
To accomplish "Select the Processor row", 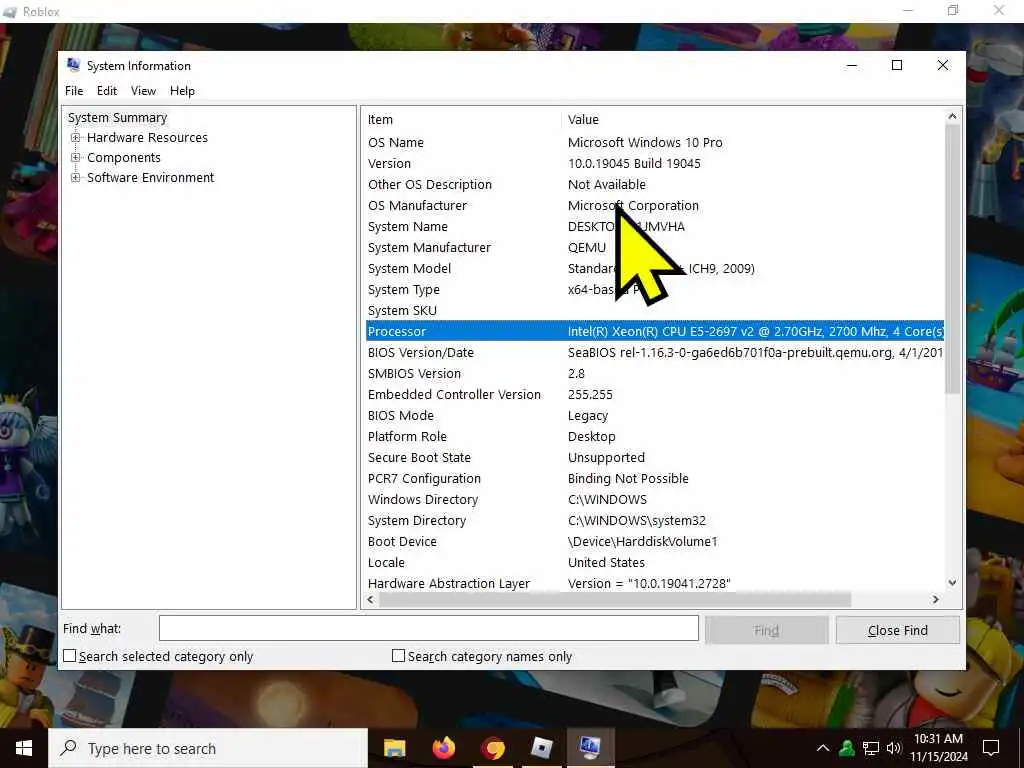I will (655, 331).
